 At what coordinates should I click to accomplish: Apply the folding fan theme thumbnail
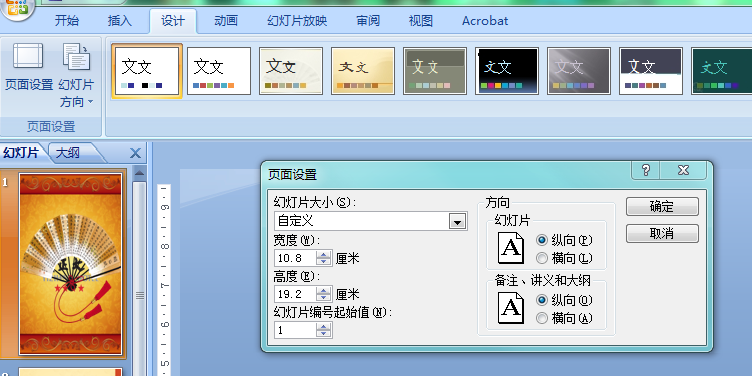pos(291,71)
